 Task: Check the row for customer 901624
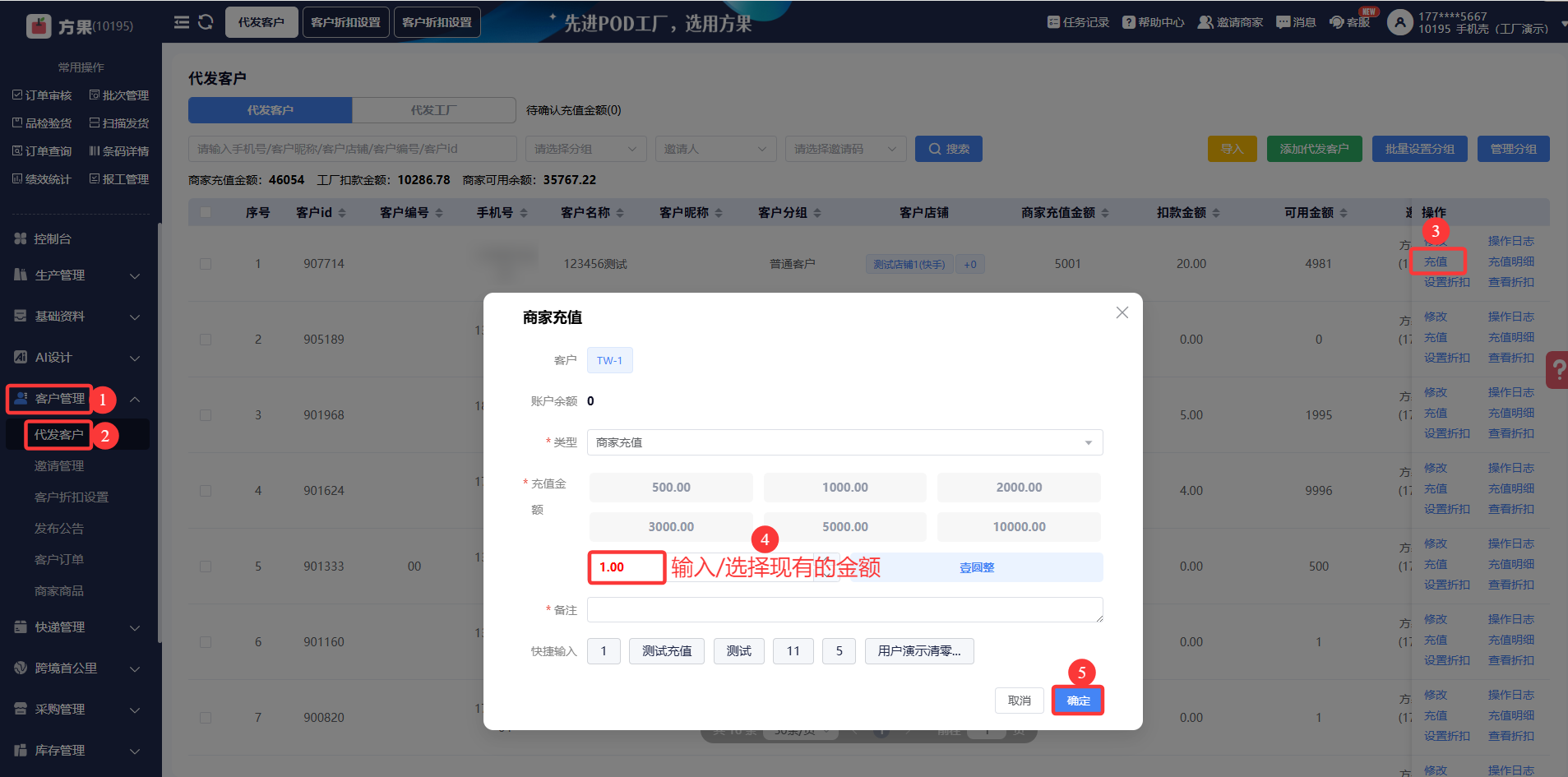(x=206, y=491)
